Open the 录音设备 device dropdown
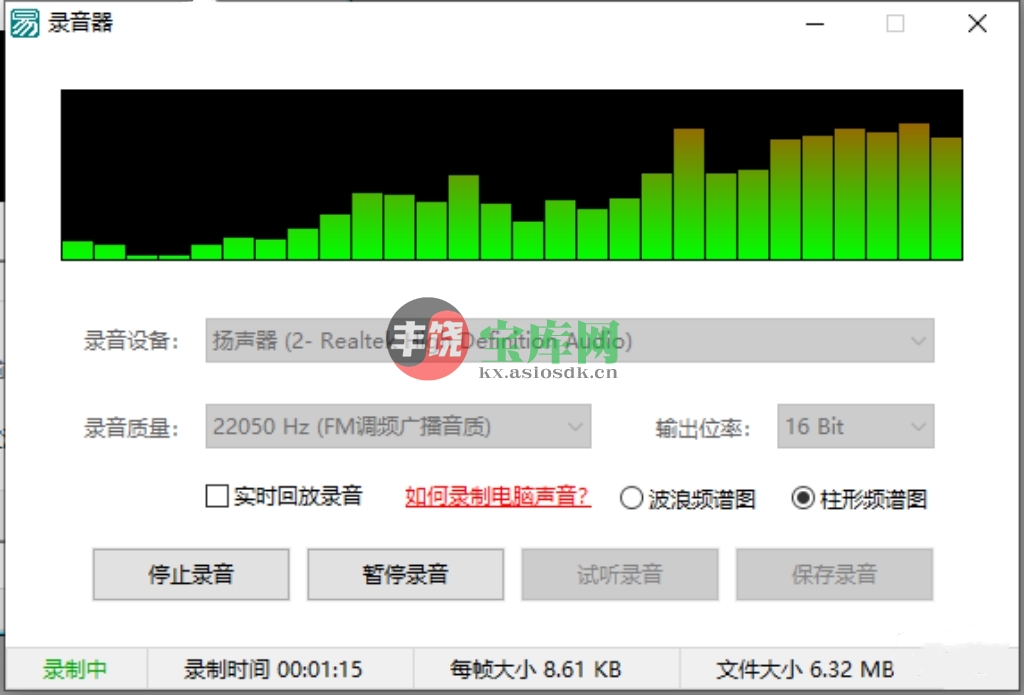This screenshot has width=1024, height=695. click(x=569, y=340)
